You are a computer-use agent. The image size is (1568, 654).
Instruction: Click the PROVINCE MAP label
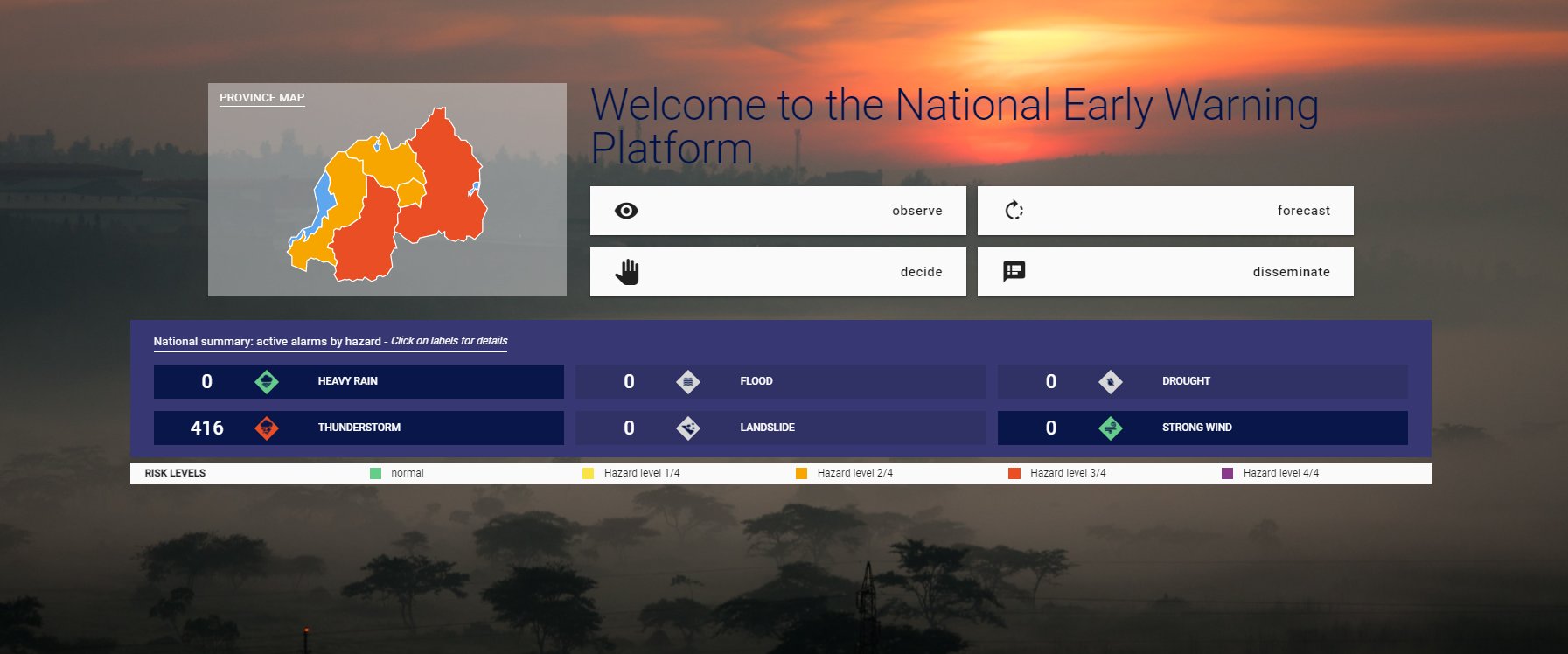(261, 98)
